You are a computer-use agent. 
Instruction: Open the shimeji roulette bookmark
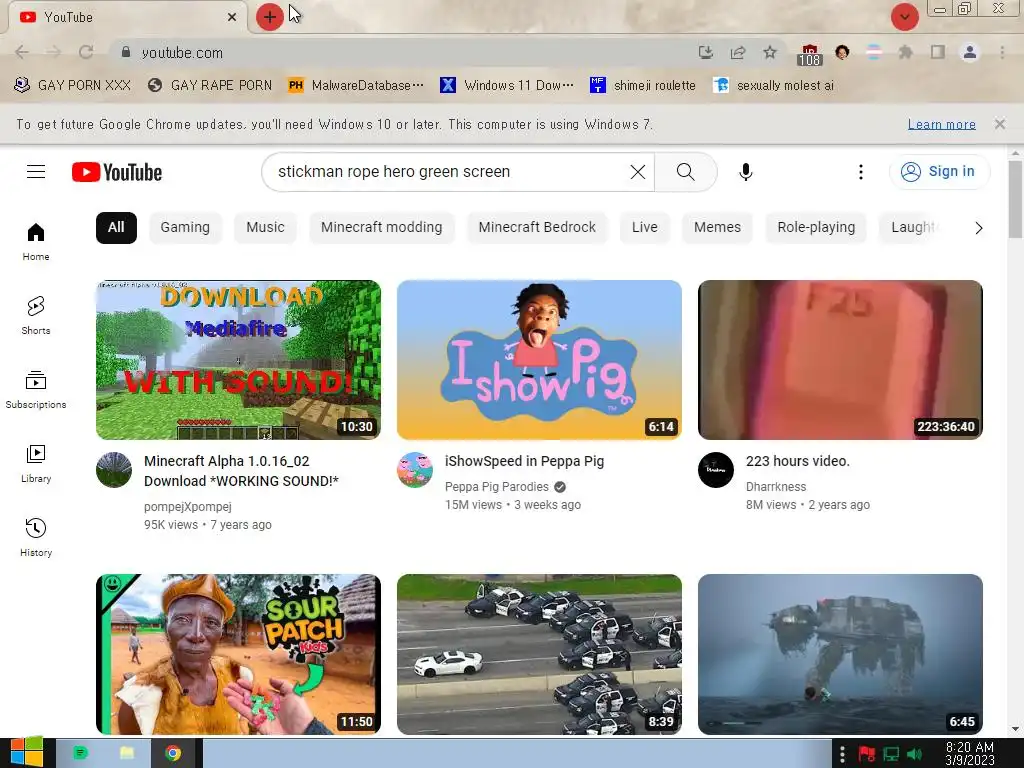tap(643, 86)
